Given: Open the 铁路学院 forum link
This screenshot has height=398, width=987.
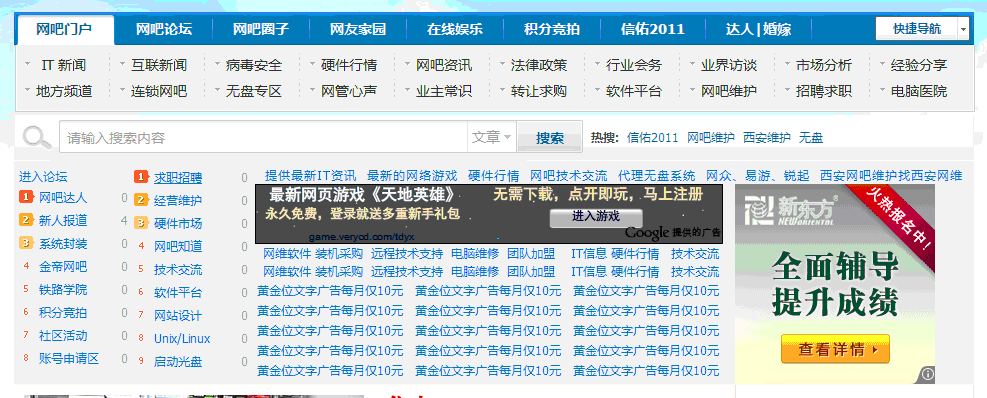Looking at the screenshot, I should [63, 290].
